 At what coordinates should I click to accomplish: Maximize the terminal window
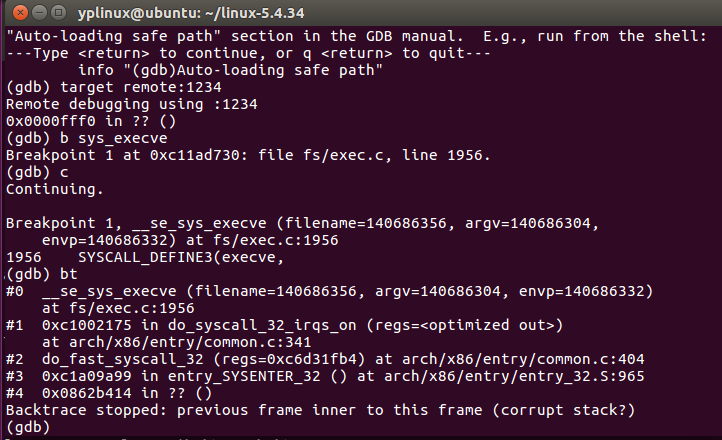(58, 12)
